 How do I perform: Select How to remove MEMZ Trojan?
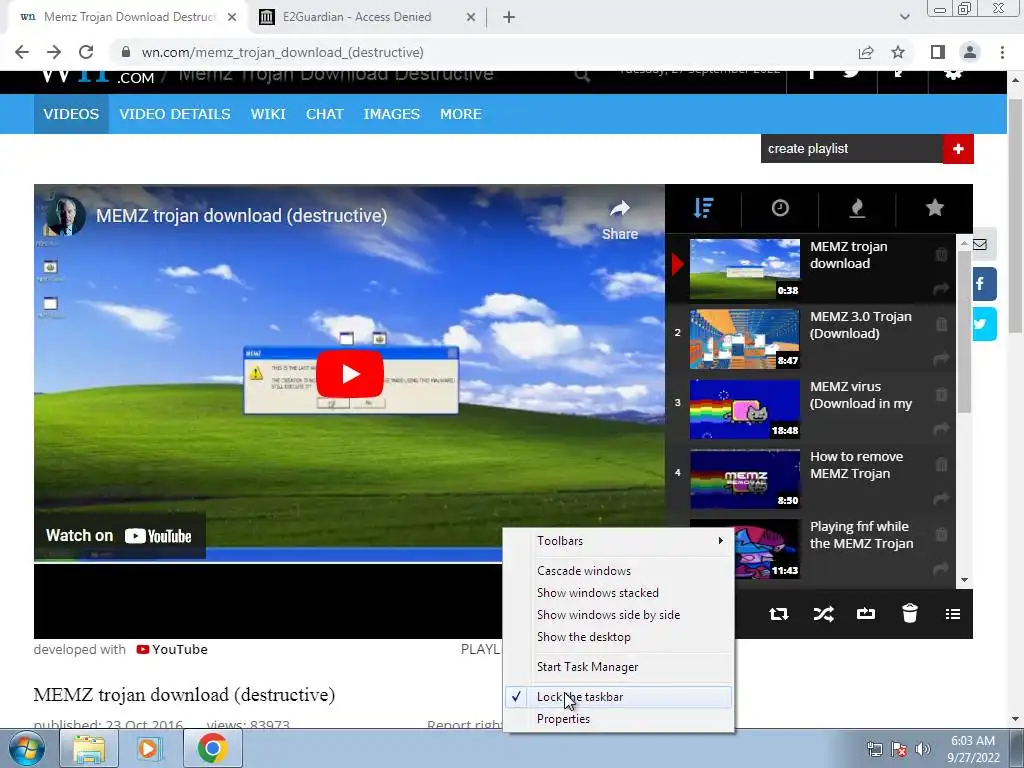(810, 479)
